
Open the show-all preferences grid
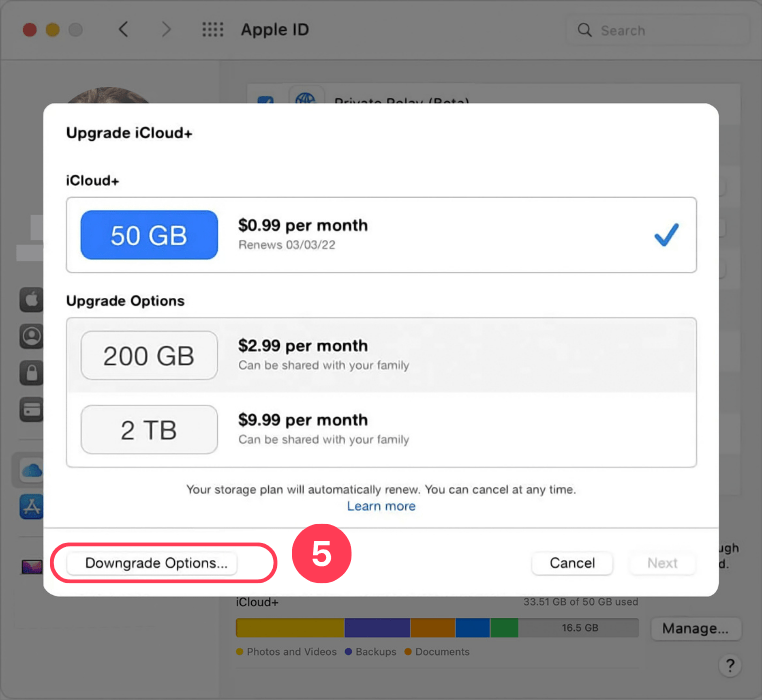point(212,30)
